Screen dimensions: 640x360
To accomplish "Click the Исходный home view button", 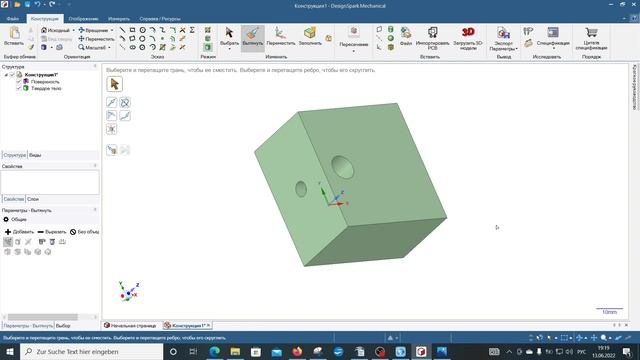I will click(x=56, y=30).
